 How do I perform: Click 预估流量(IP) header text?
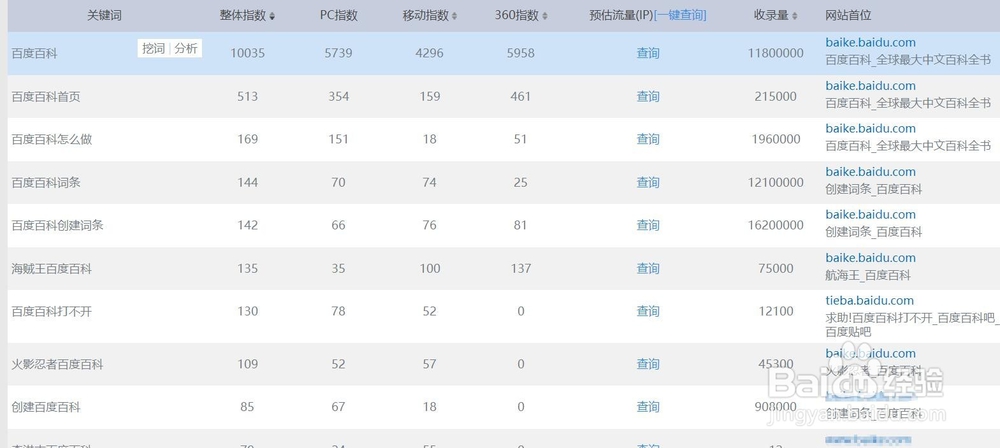click(x=621, y=15)
